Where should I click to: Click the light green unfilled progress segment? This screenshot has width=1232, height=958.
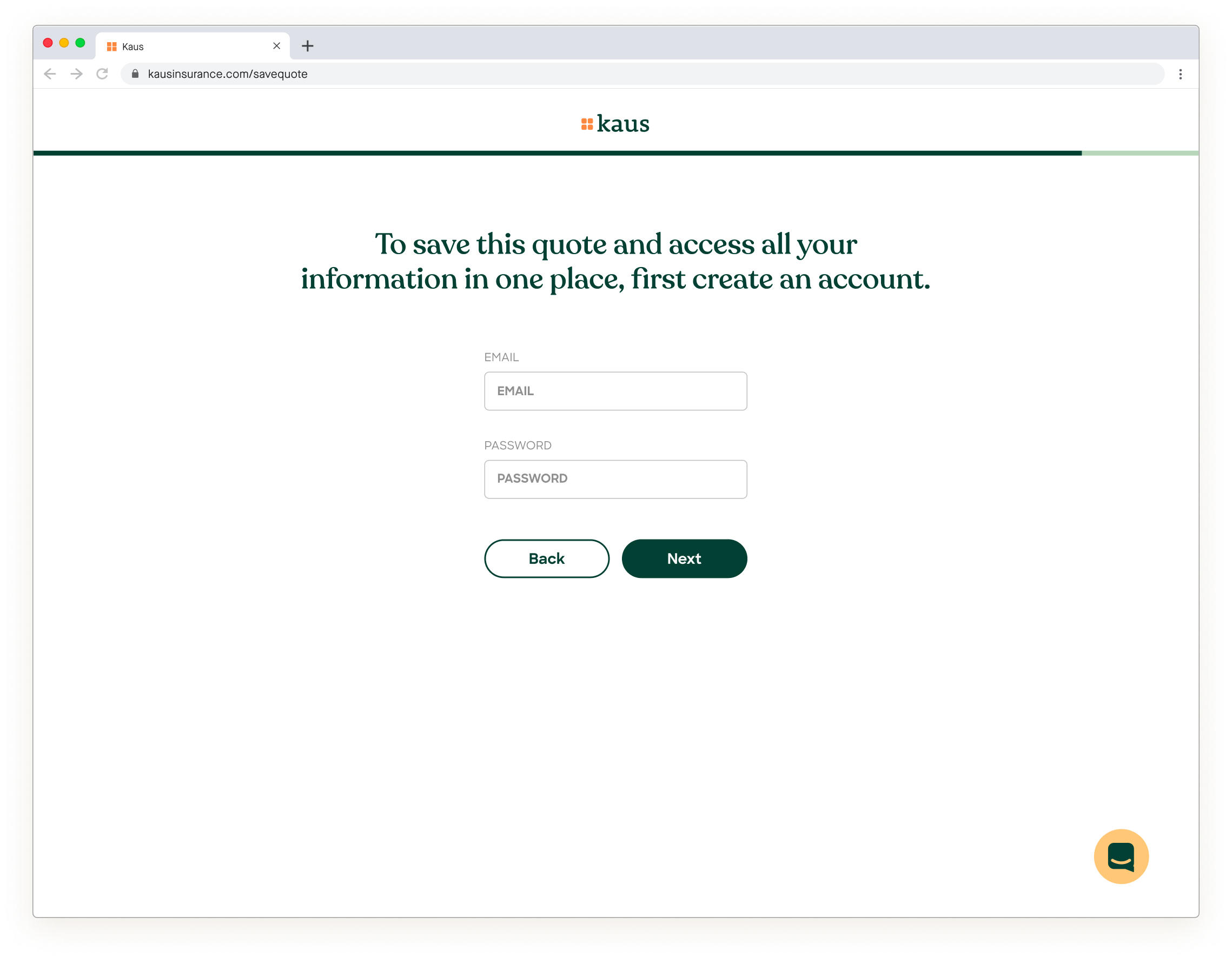[1140, 153]
